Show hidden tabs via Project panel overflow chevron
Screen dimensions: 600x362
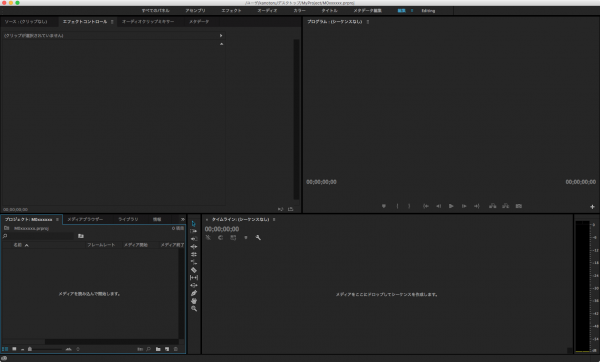click(183, 219)
